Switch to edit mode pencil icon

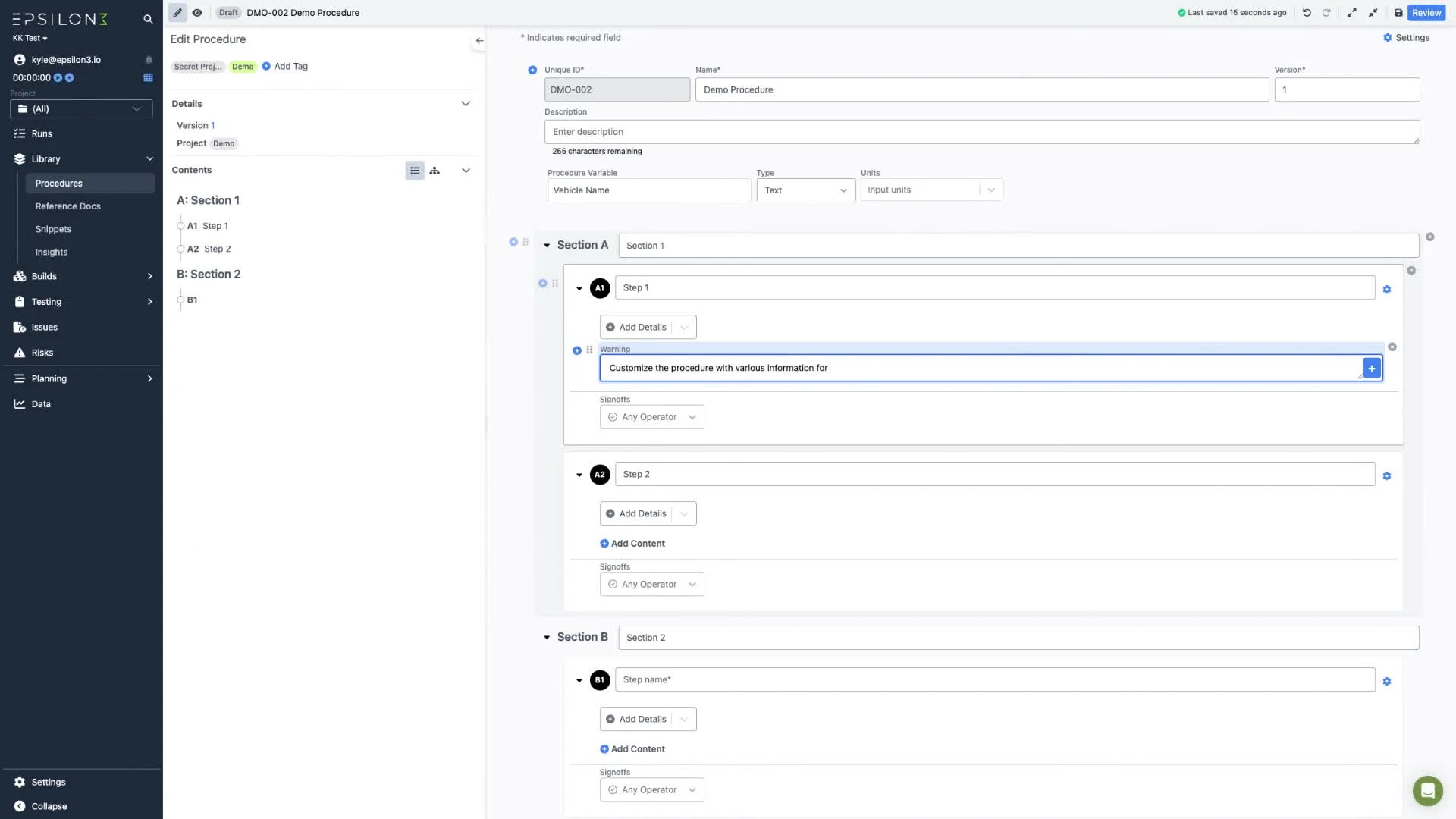click(177, 13)
